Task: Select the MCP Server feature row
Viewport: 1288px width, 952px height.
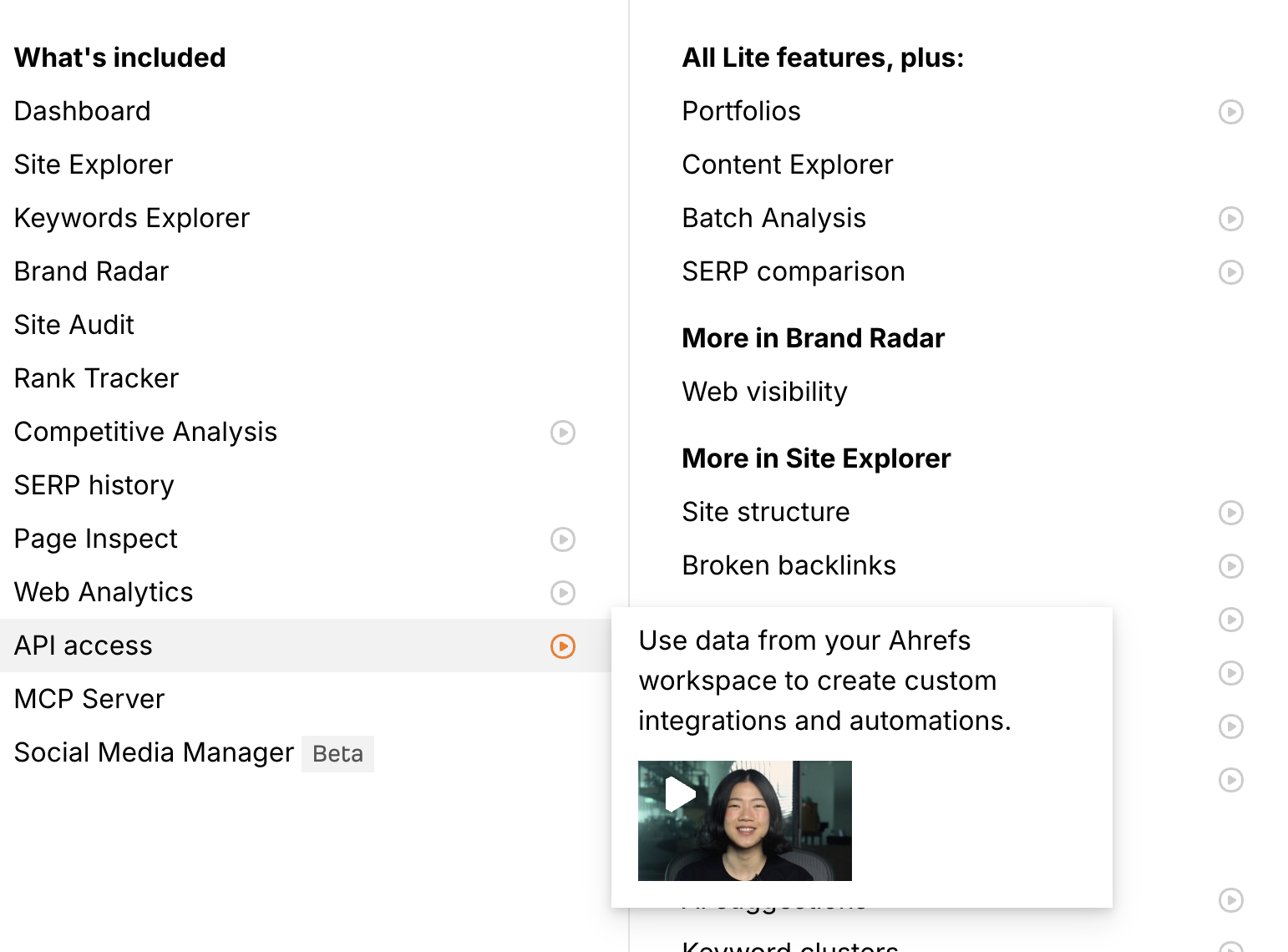Action: [x=89, y=699]
